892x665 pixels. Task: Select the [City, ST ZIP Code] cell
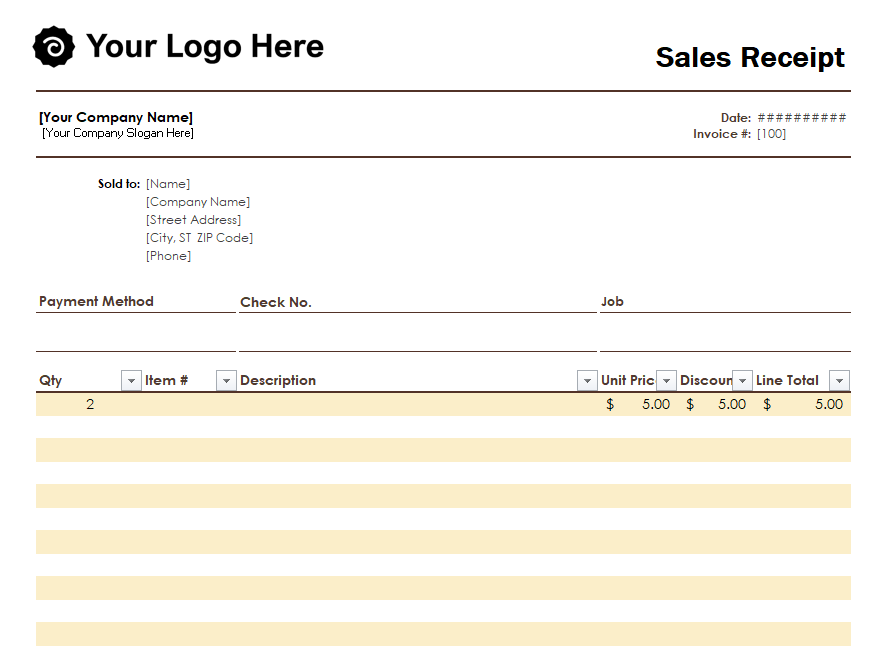click(x=200, y=238)
